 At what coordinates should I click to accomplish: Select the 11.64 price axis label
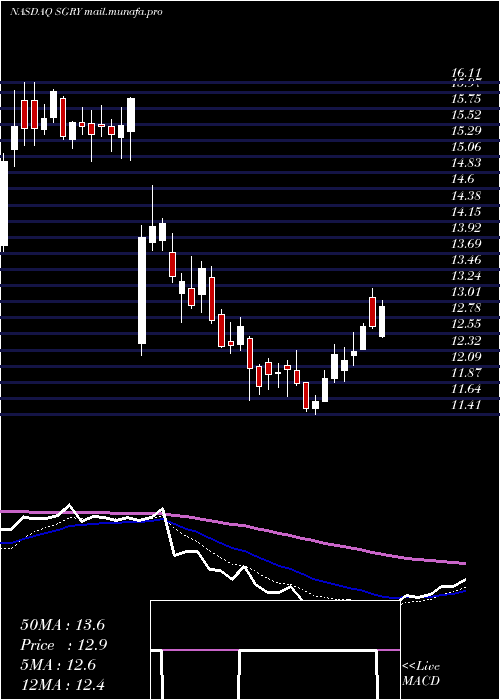[467, 389]
